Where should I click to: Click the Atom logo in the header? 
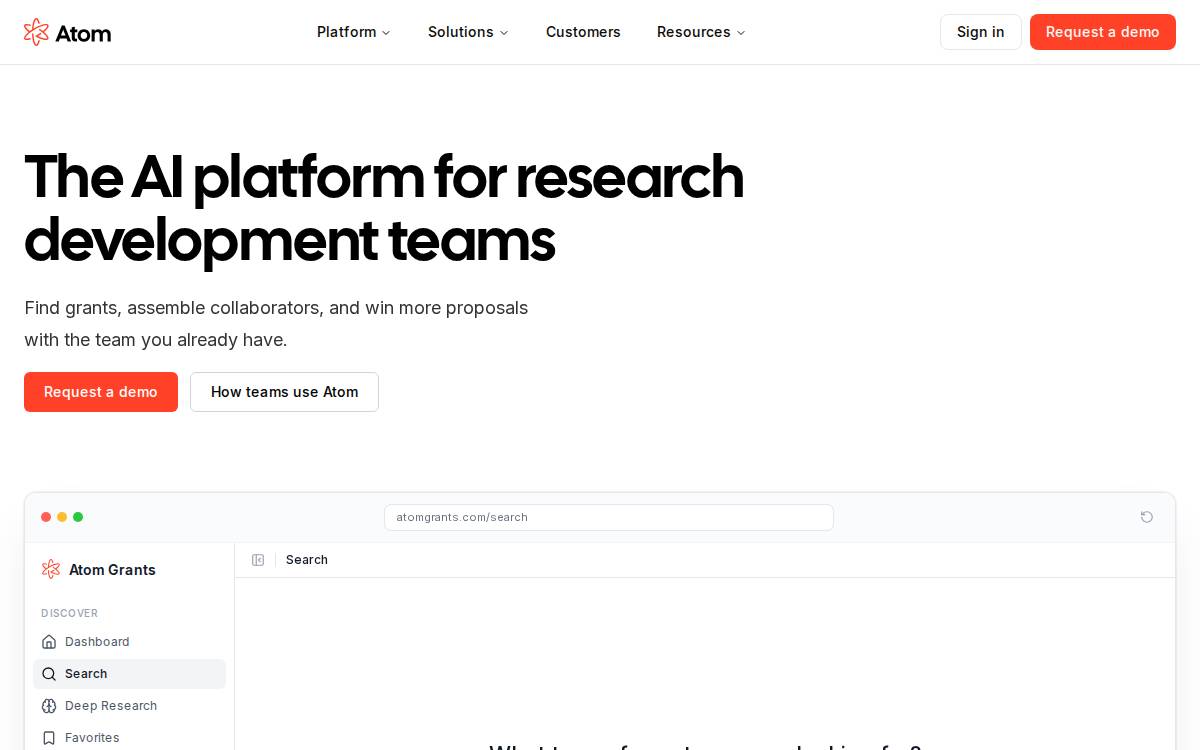pos(67,32)
